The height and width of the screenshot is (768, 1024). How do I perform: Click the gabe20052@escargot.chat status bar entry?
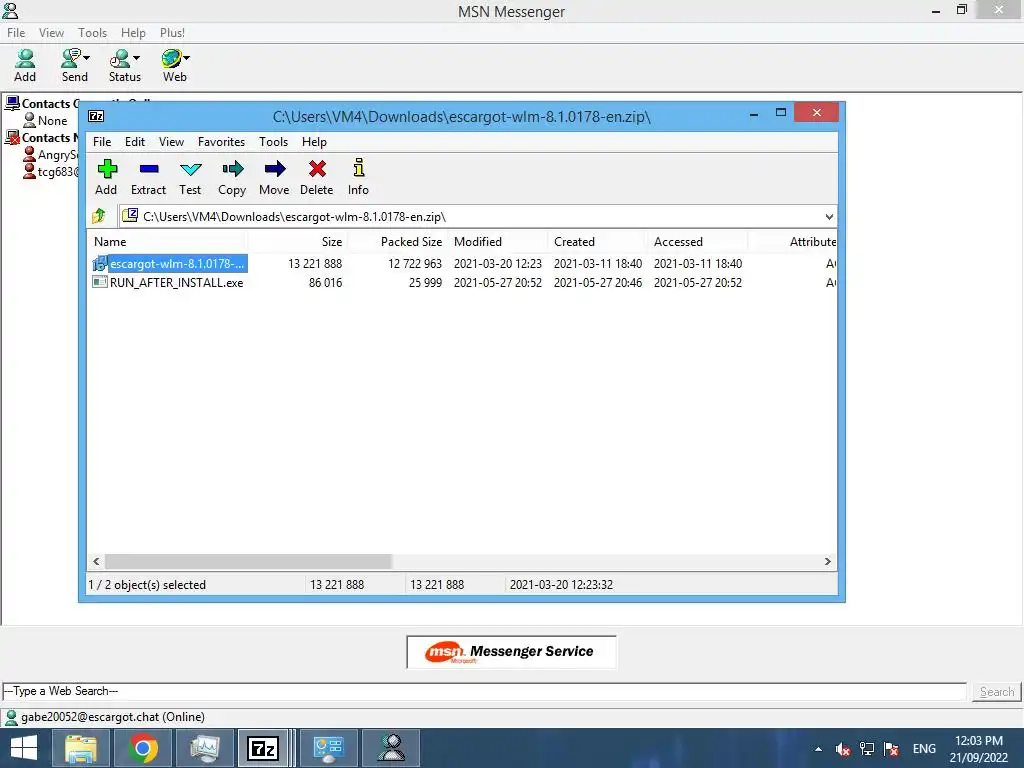click(x=105, y=717)
